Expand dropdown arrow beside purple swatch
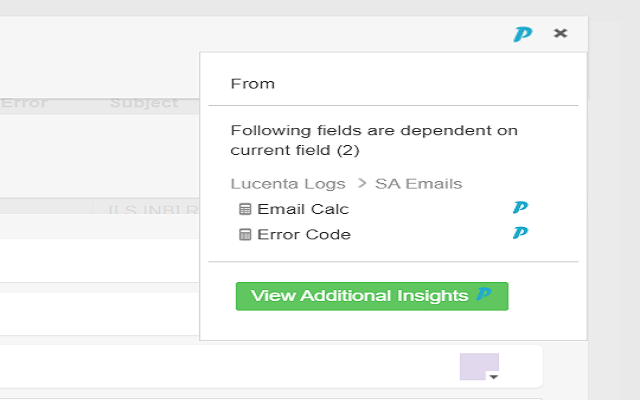This screenshot has height=400, width=640. pos(494,377)
